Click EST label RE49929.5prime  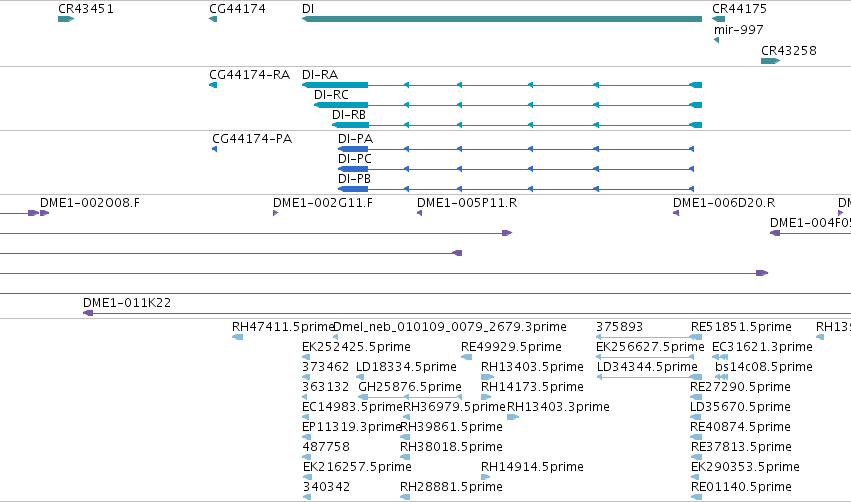511,347
